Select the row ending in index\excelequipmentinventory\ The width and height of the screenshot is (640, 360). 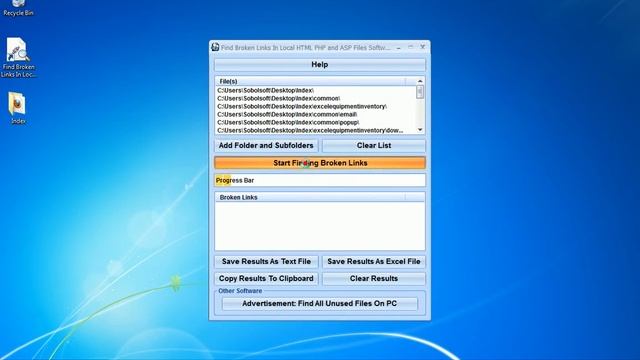[x=316, y=106]
